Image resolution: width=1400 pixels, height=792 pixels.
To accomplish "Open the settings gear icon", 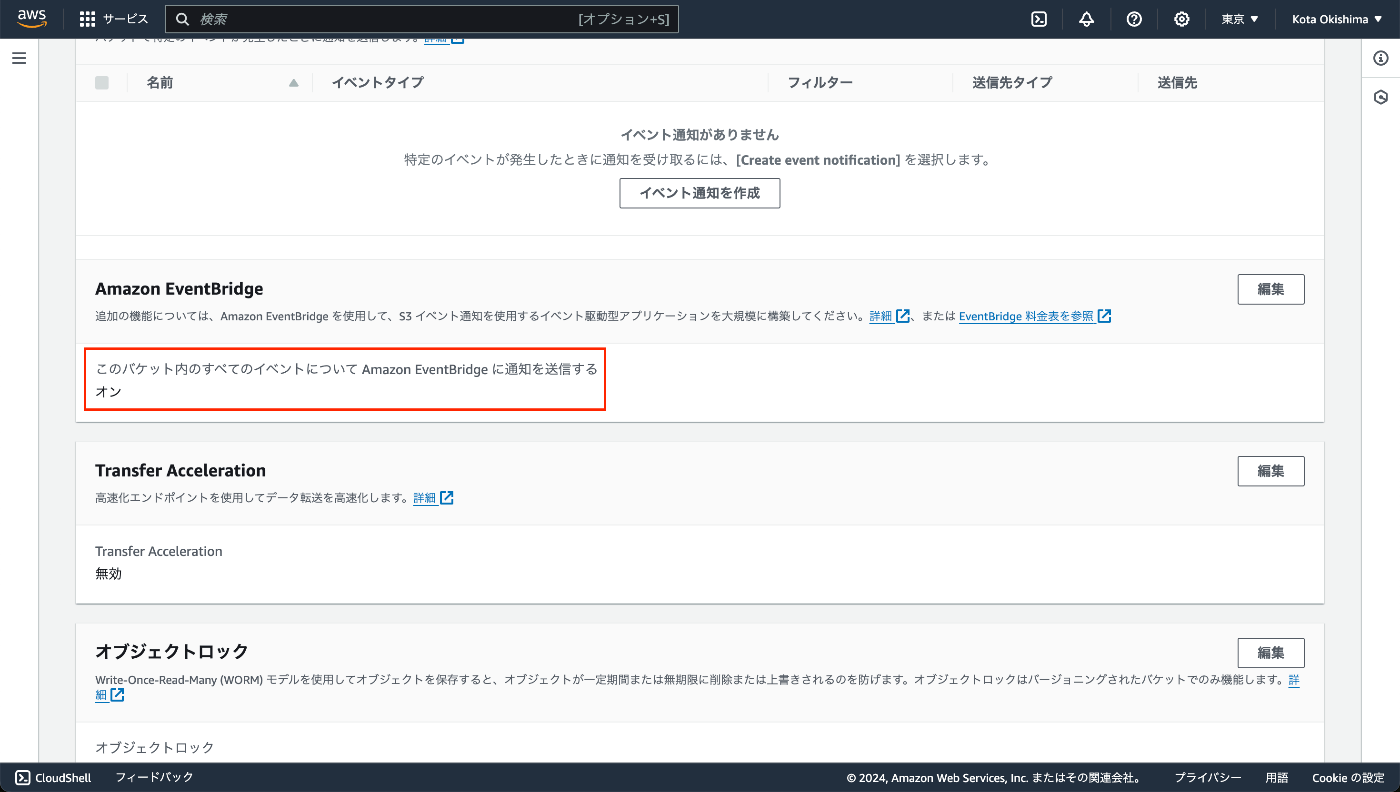I will (1182, 19).
